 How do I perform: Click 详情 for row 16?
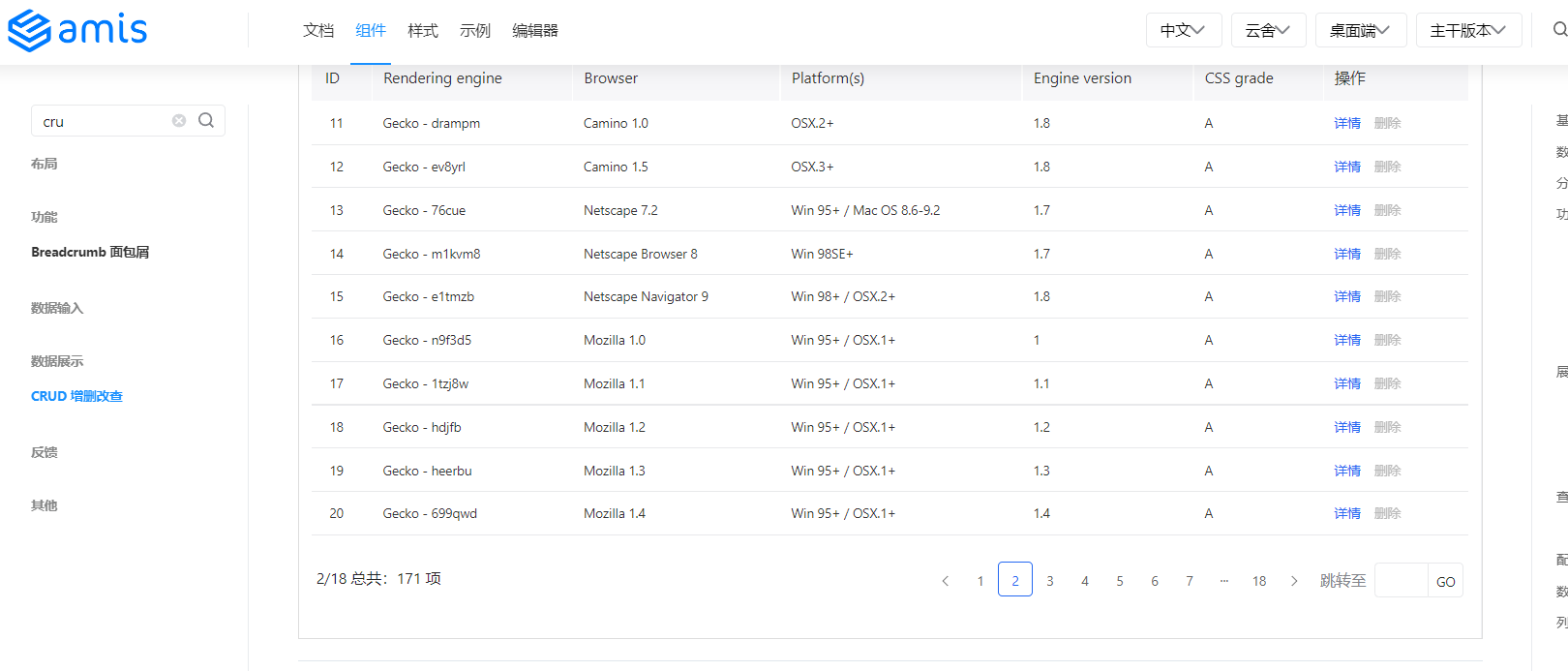1347,340
